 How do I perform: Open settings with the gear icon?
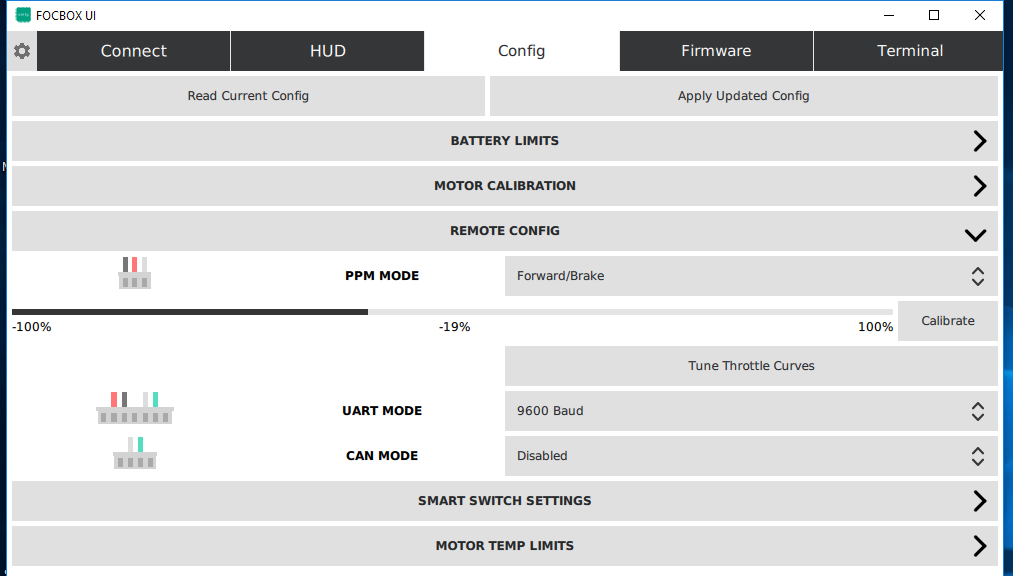pyautogui.click(x=22, y=51)
